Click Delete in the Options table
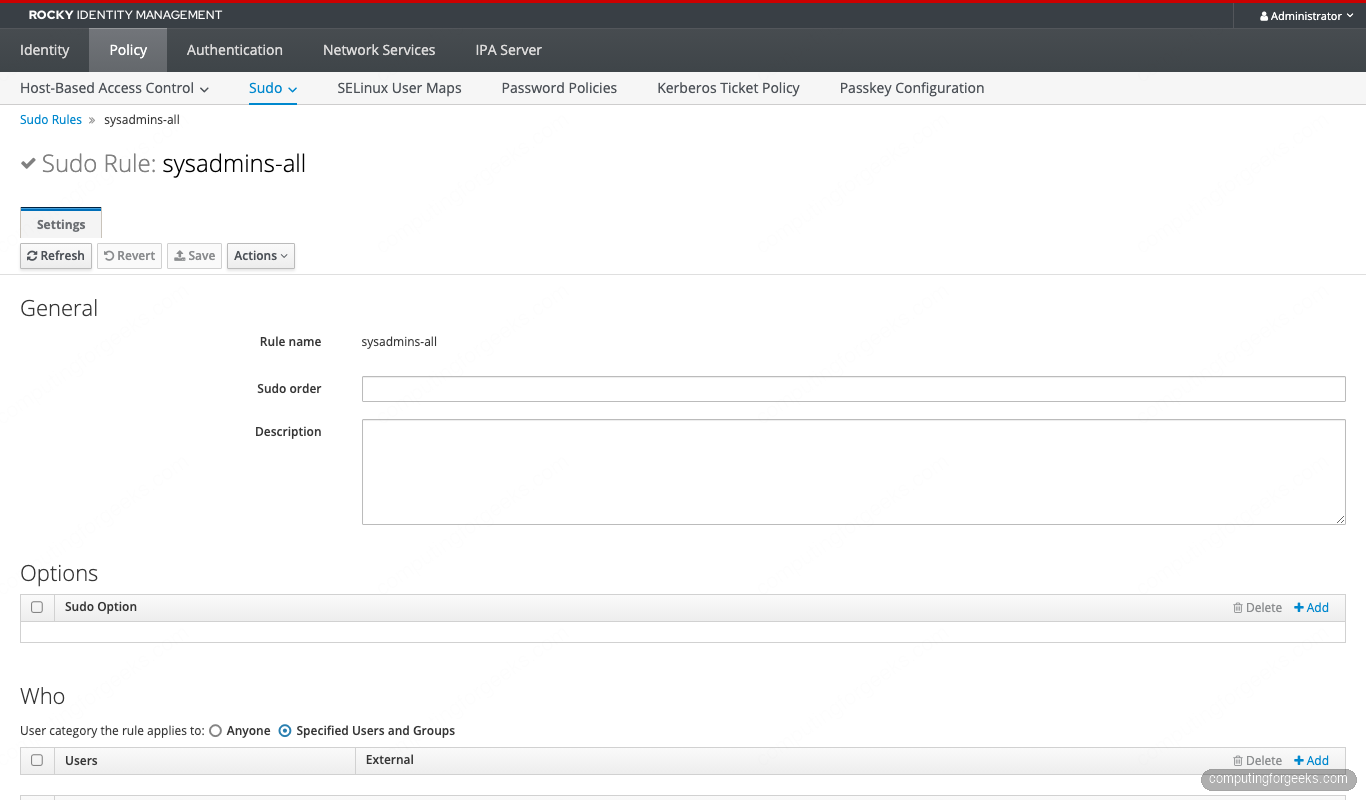 1257,608
